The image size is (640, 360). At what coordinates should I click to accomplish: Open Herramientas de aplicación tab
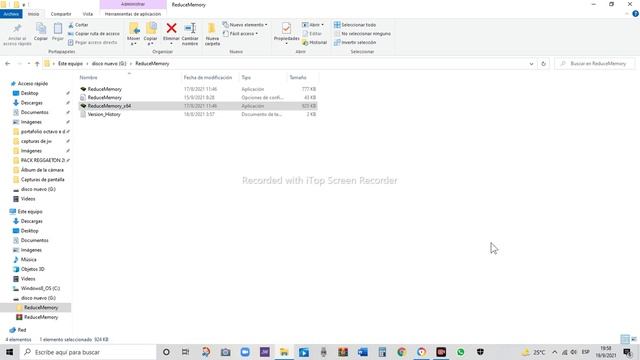tap(133, 14)
